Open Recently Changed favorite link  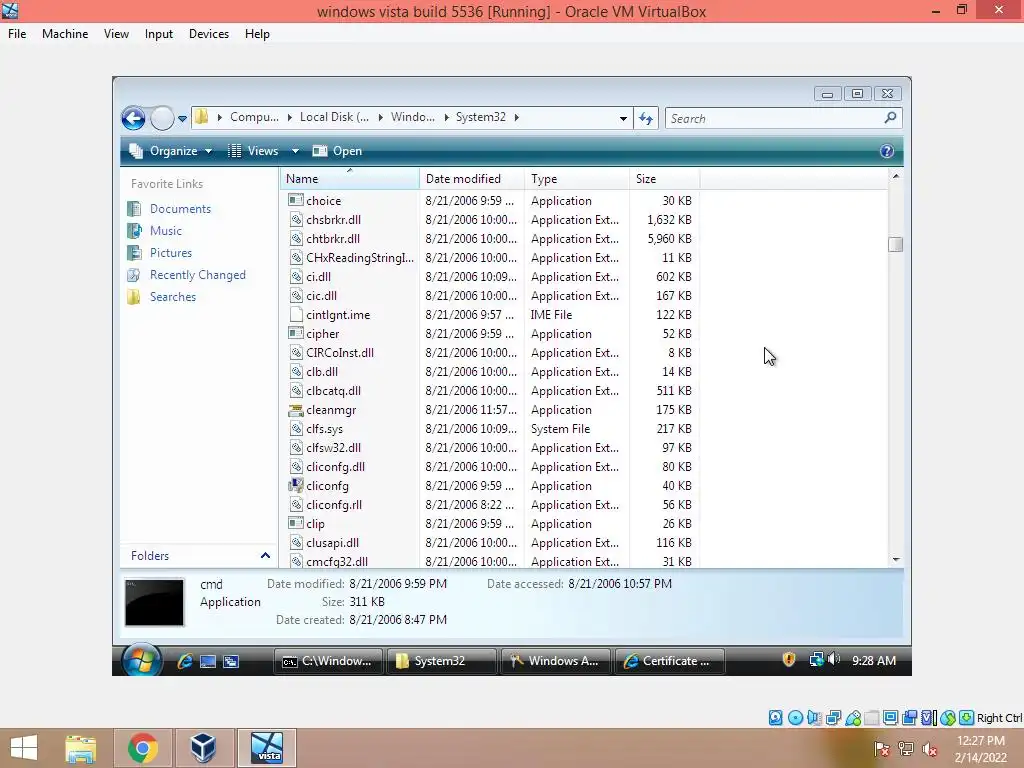198,275
